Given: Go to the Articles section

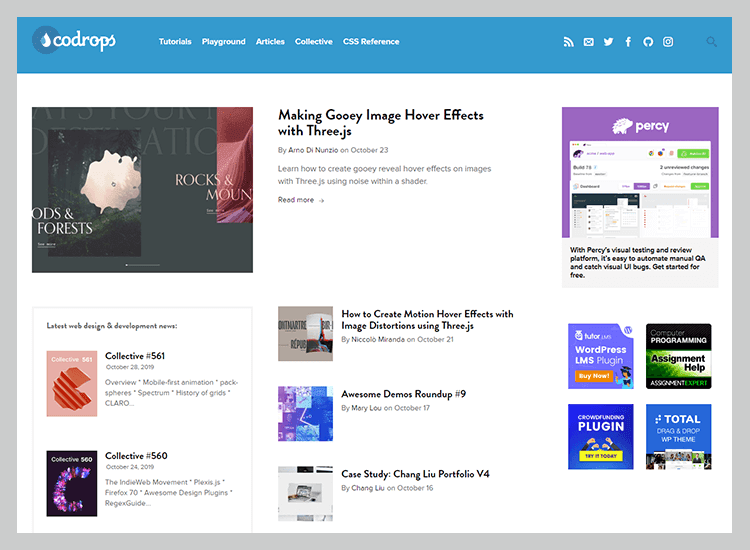Looking at the screenshot, I should (270, 42).
